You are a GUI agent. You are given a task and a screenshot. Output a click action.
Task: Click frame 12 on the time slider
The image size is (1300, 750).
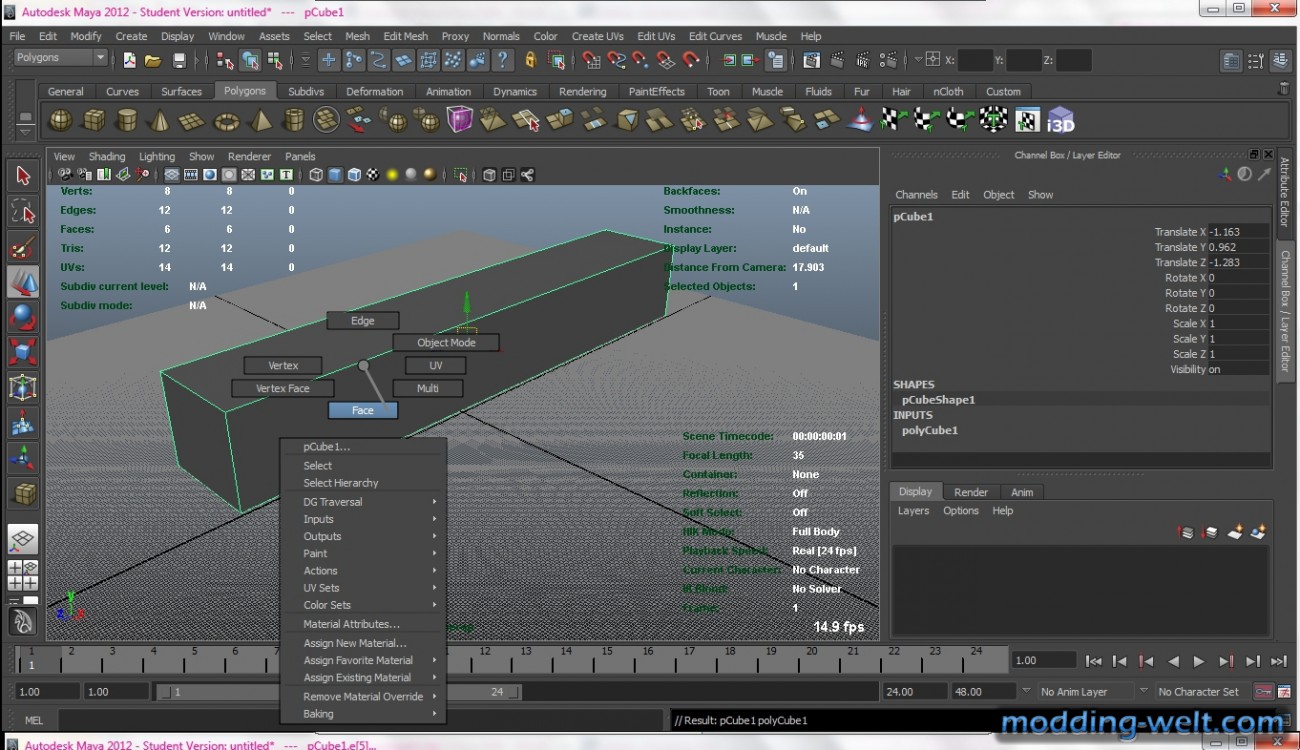(x=484, y=652)
